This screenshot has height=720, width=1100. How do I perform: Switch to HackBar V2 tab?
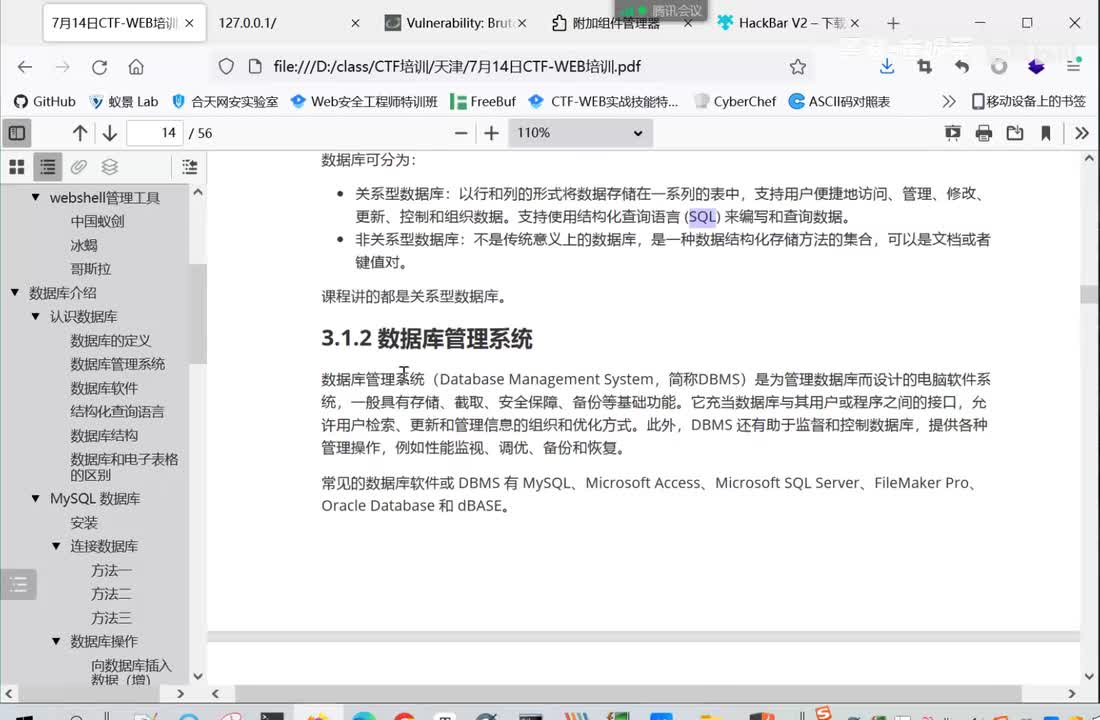788,23
